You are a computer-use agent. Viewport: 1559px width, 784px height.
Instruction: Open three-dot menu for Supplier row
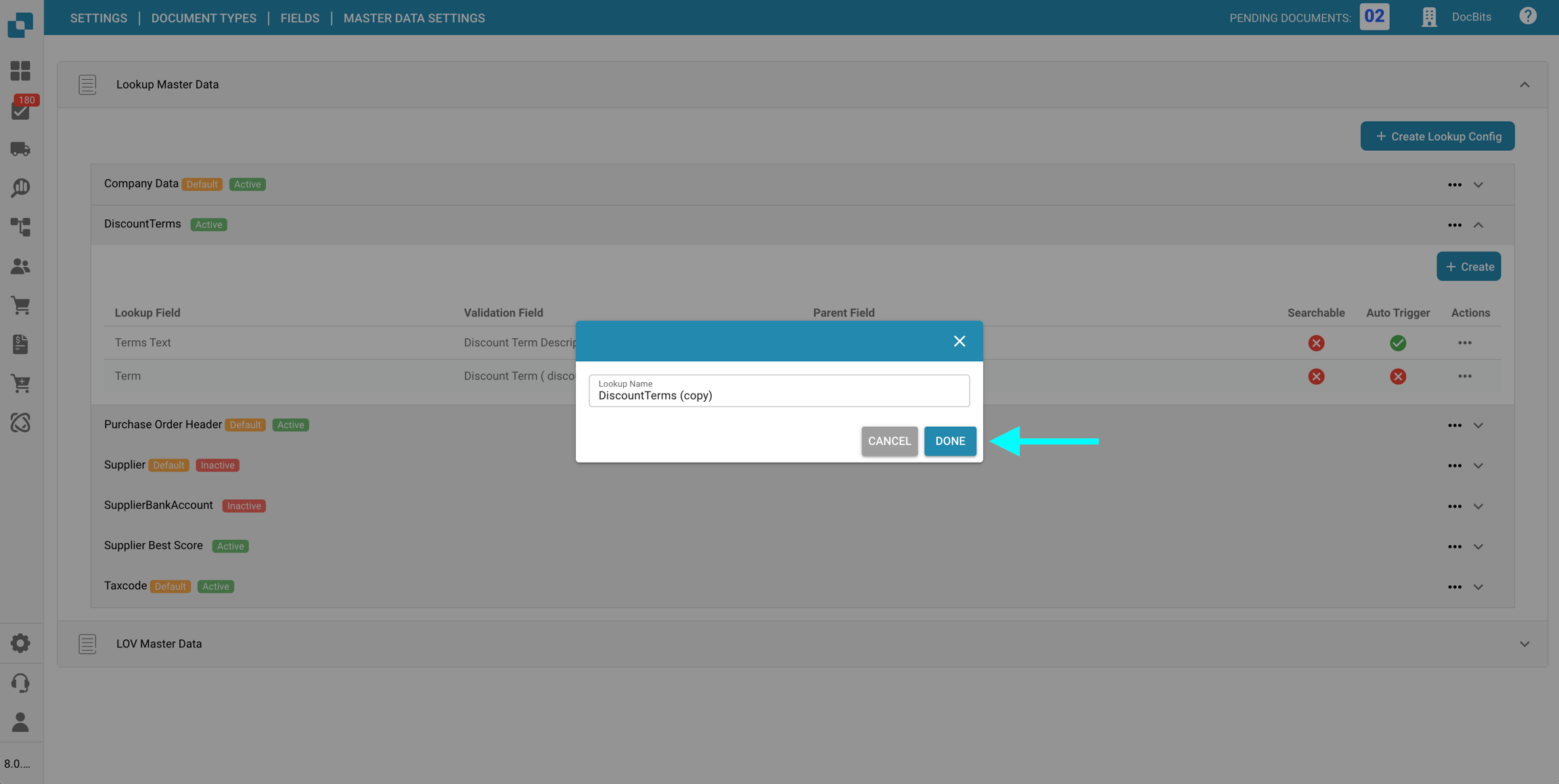(x=1454, y=466)
